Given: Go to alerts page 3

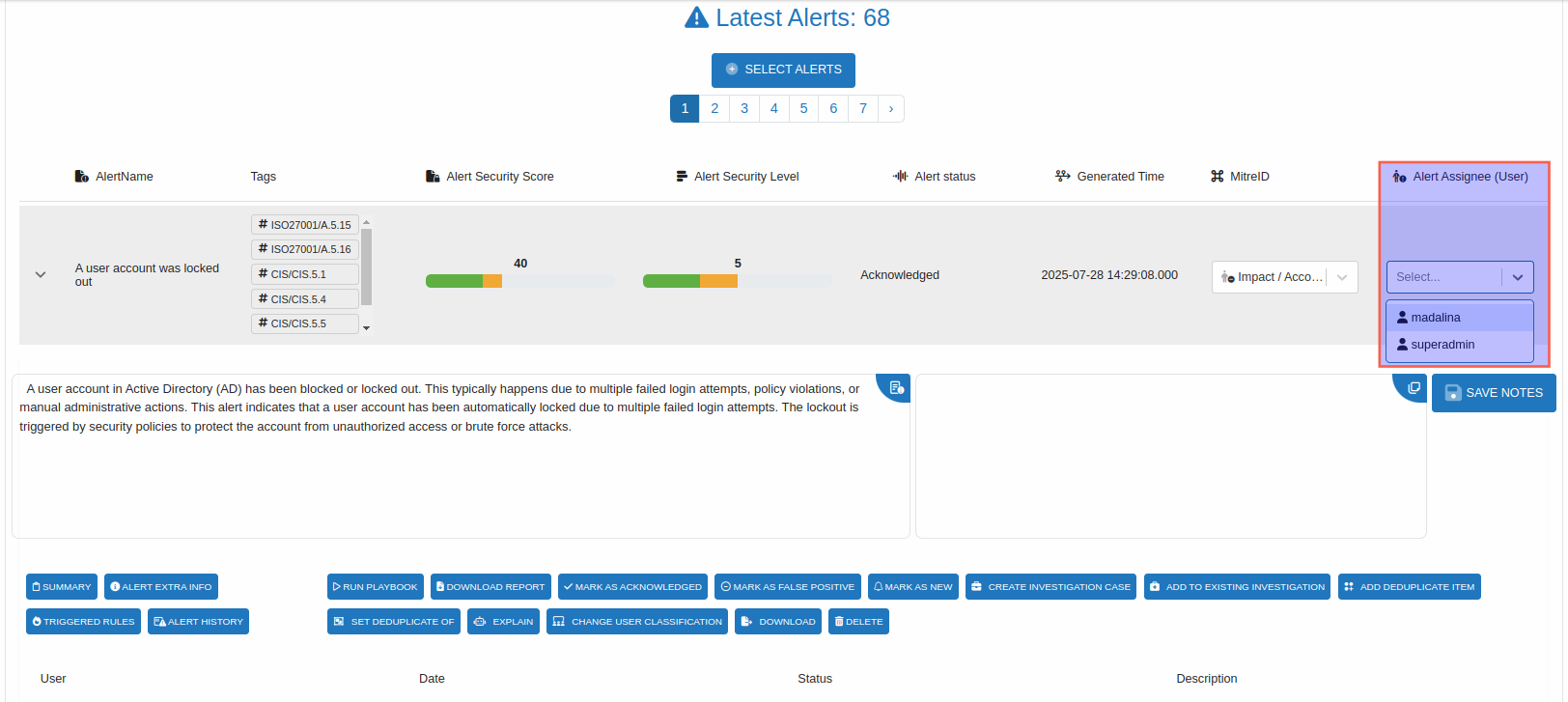Looking at the screenshot, I should tap(744, 109).
